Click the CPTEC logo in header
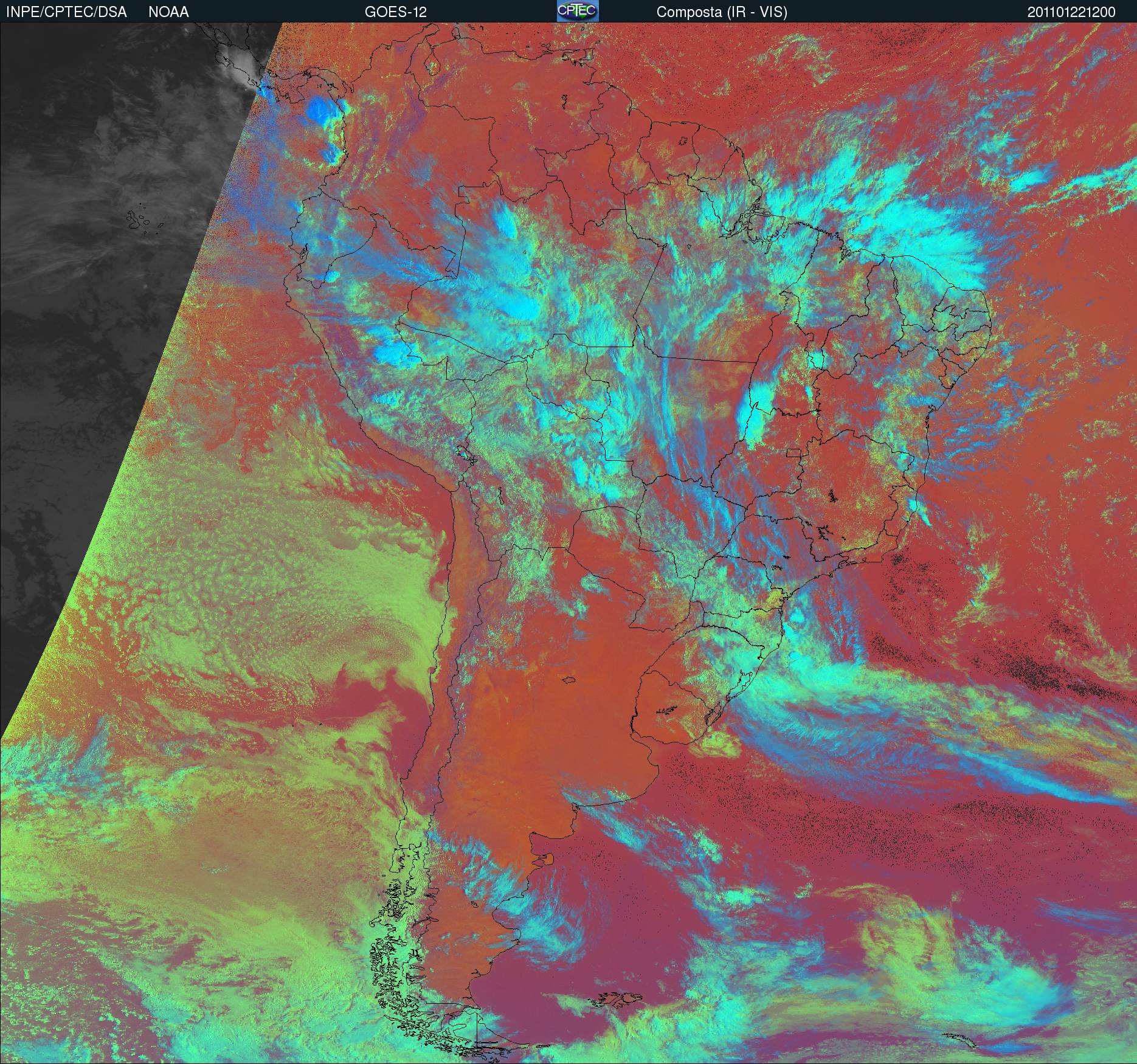This screenshot has width=1137, height=1064. click(578, 11)
